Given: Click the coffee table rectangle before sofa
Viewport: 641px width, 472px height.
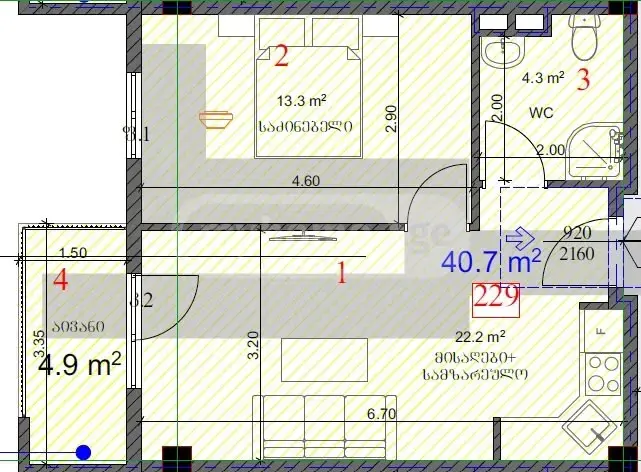Looking at the screenshot, I should coord(325,360).
